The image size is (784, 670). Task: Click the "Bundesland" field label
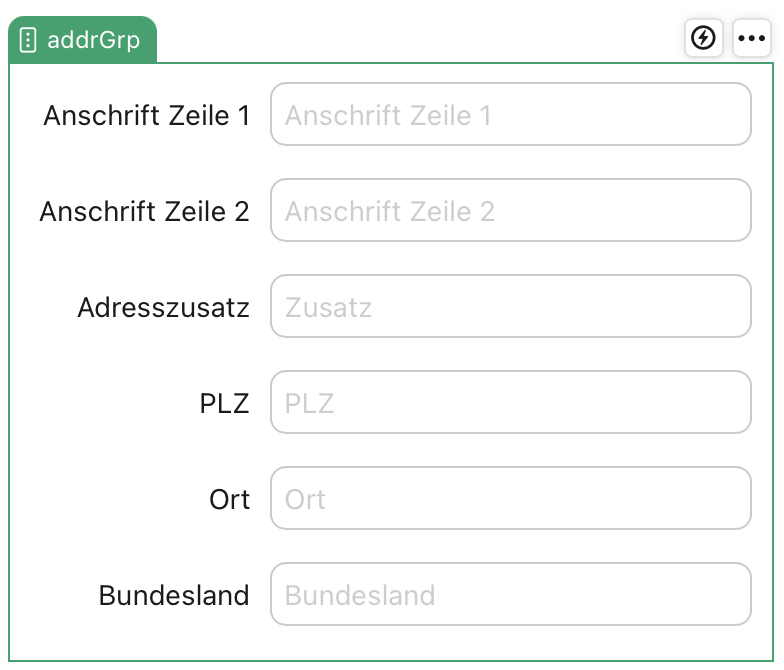pos(173,595)
